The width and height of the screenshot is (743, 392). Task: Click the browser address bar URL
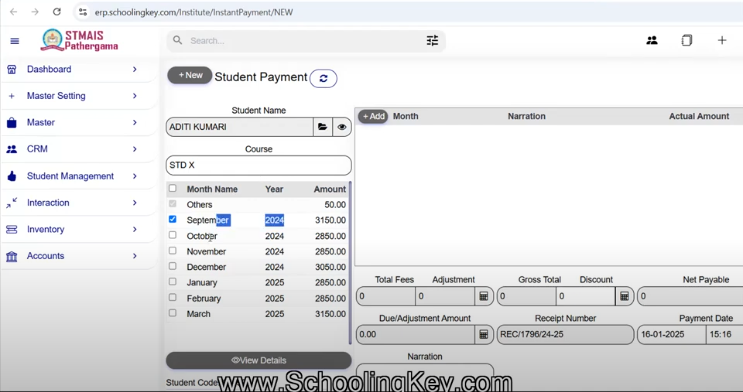coord(194,12)
